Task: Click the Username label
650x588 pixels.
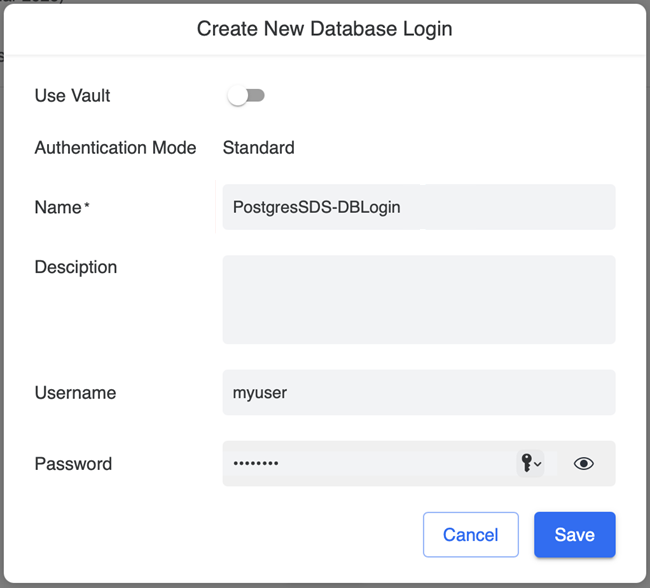Action: [75, 393]
